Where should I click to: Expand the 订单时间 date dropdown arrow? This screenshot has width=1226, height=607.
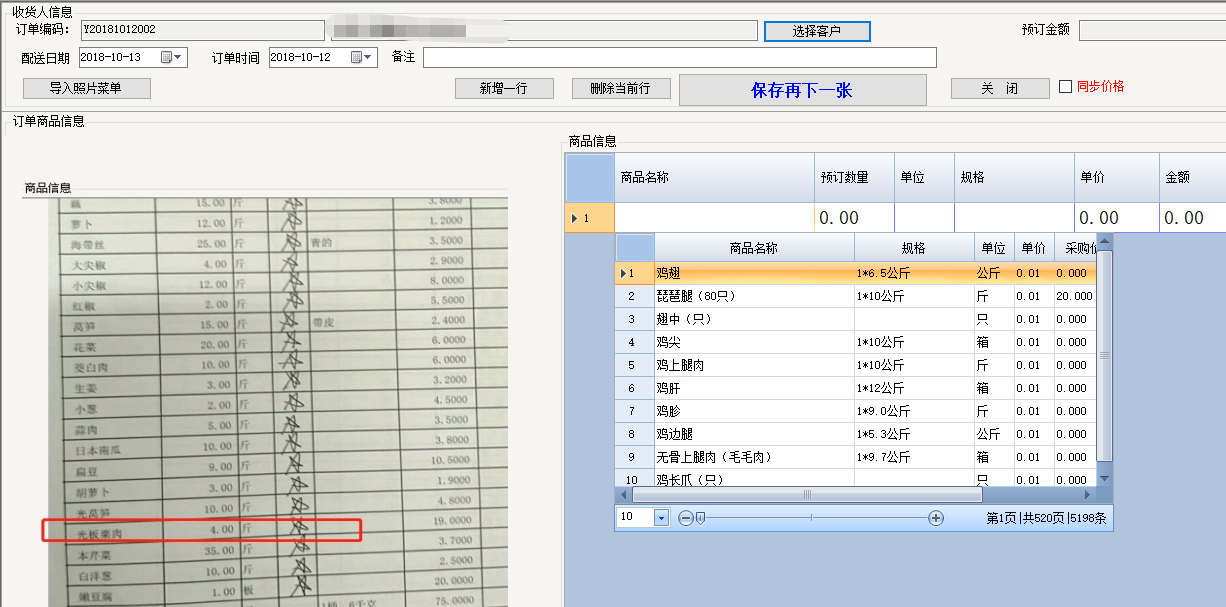(x=369, y=58)
